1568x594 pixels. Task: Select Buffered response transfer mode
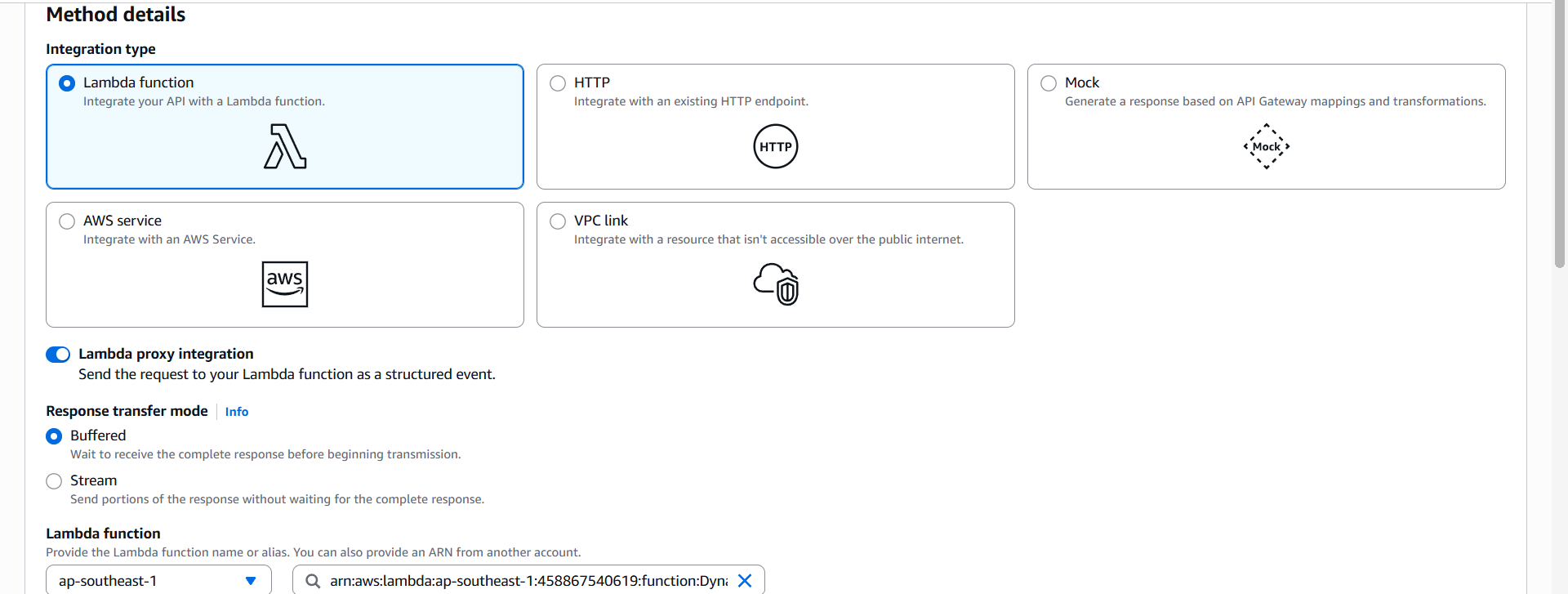54,436
